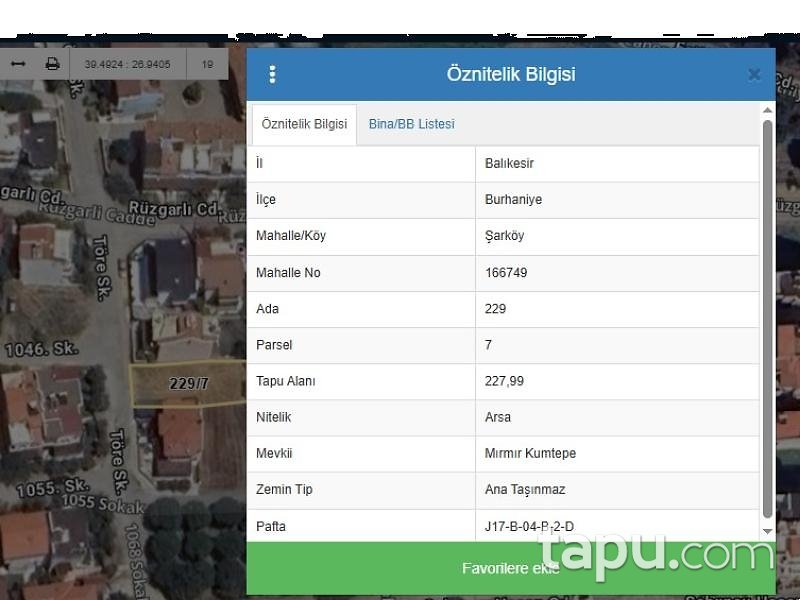Close the Öznitelik Bilgisi panel
This screenshot has height=600, width=800.
point(754,75)
